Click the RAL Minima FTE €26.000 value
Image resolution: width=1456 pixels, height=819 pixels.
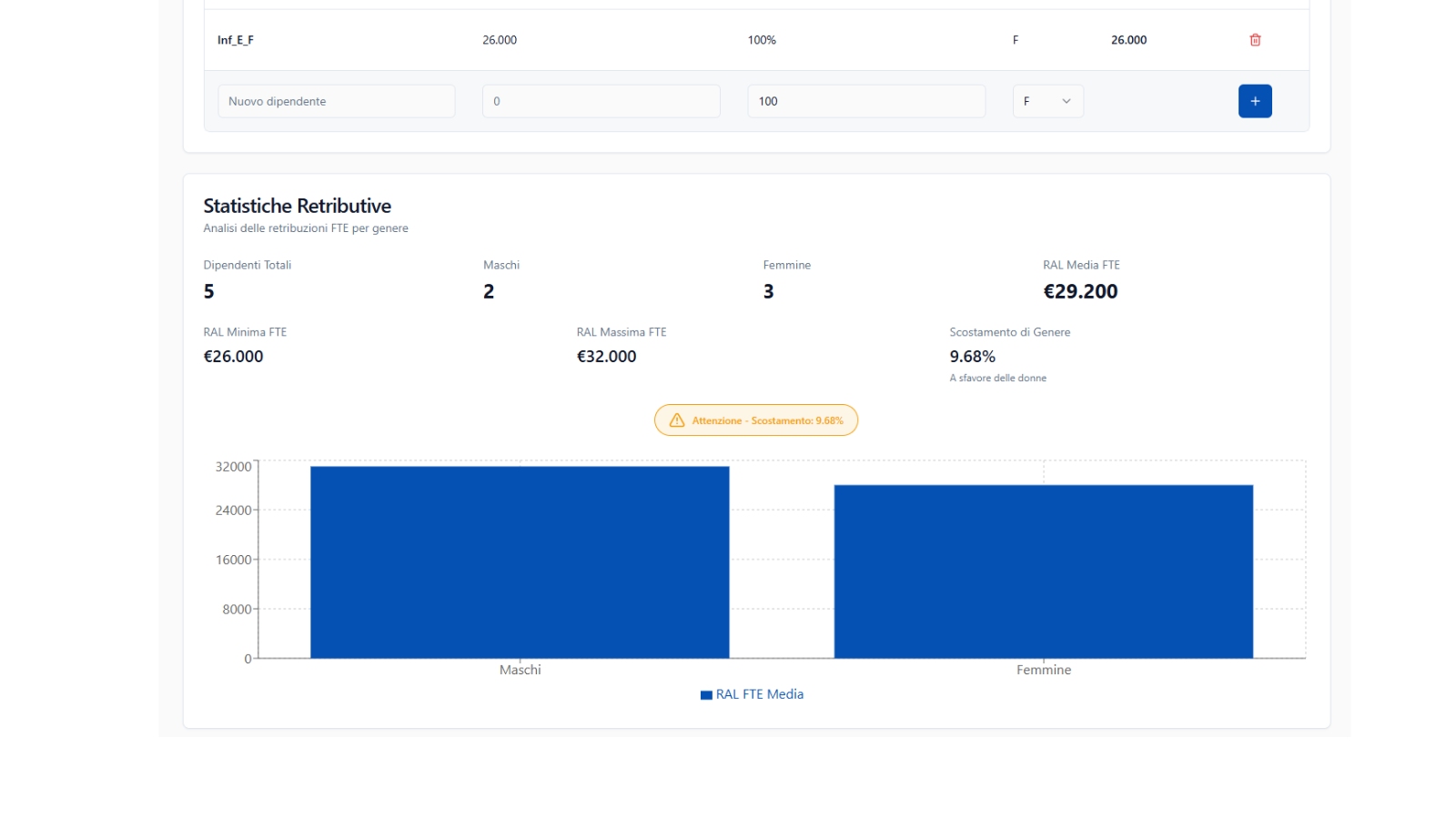pos(233,357)
